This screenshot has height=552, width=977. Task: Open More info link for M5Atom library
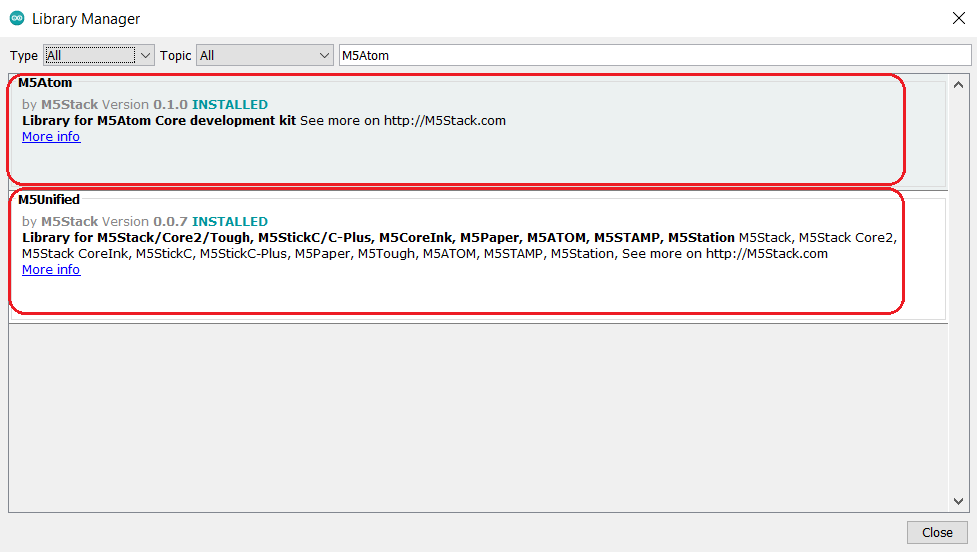51,137
